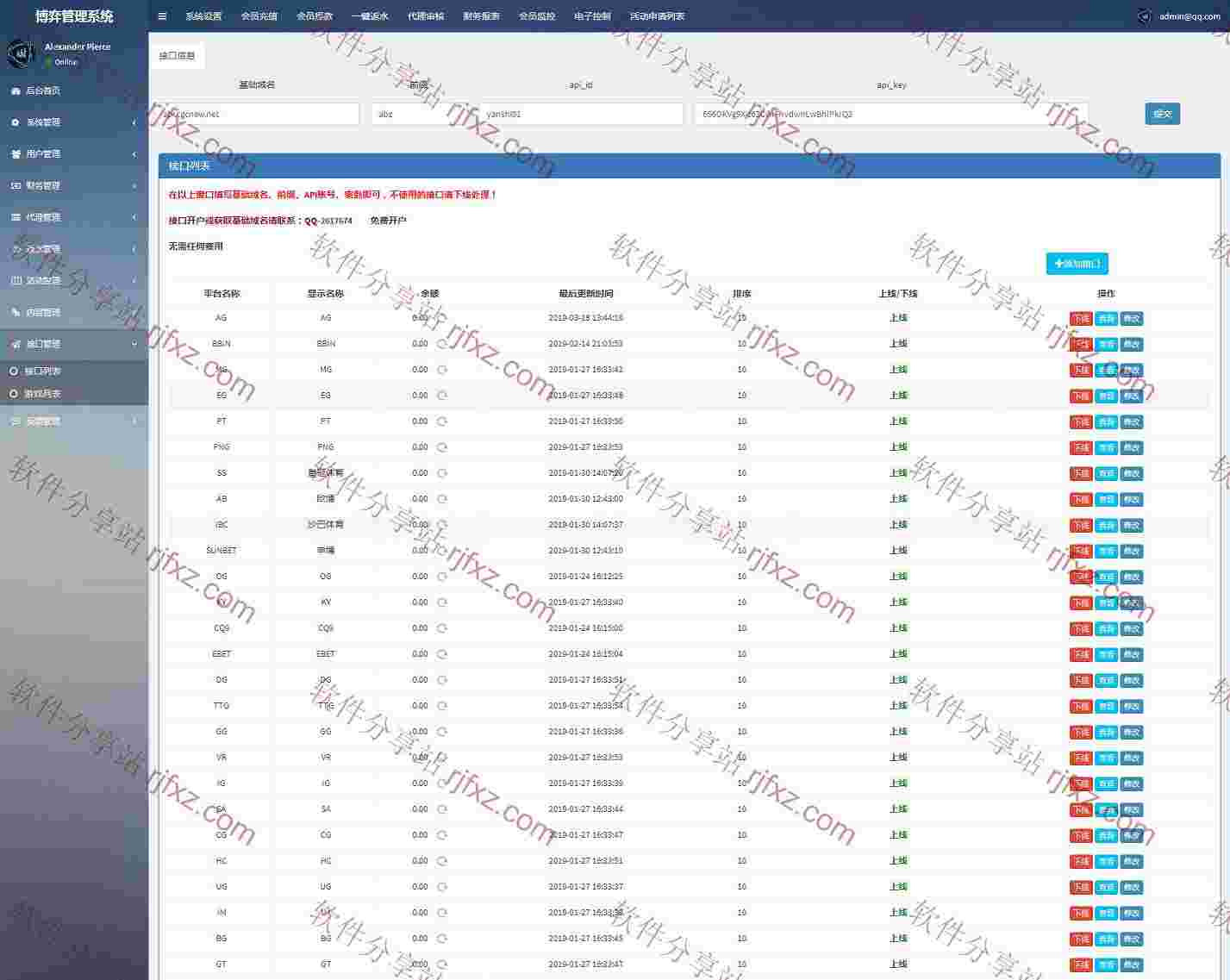Image resolution: width=1230 pixels, height=980 pixels.
Task: Click the 添加接口 button
Action: (x=1077, y=264)
